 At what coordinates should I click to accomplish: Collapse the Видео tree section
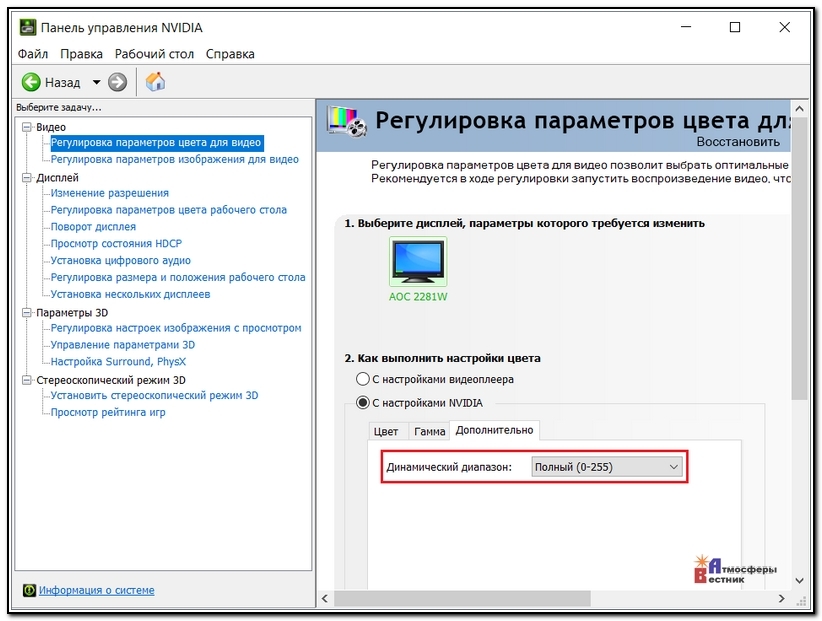[x=27, y=127]
